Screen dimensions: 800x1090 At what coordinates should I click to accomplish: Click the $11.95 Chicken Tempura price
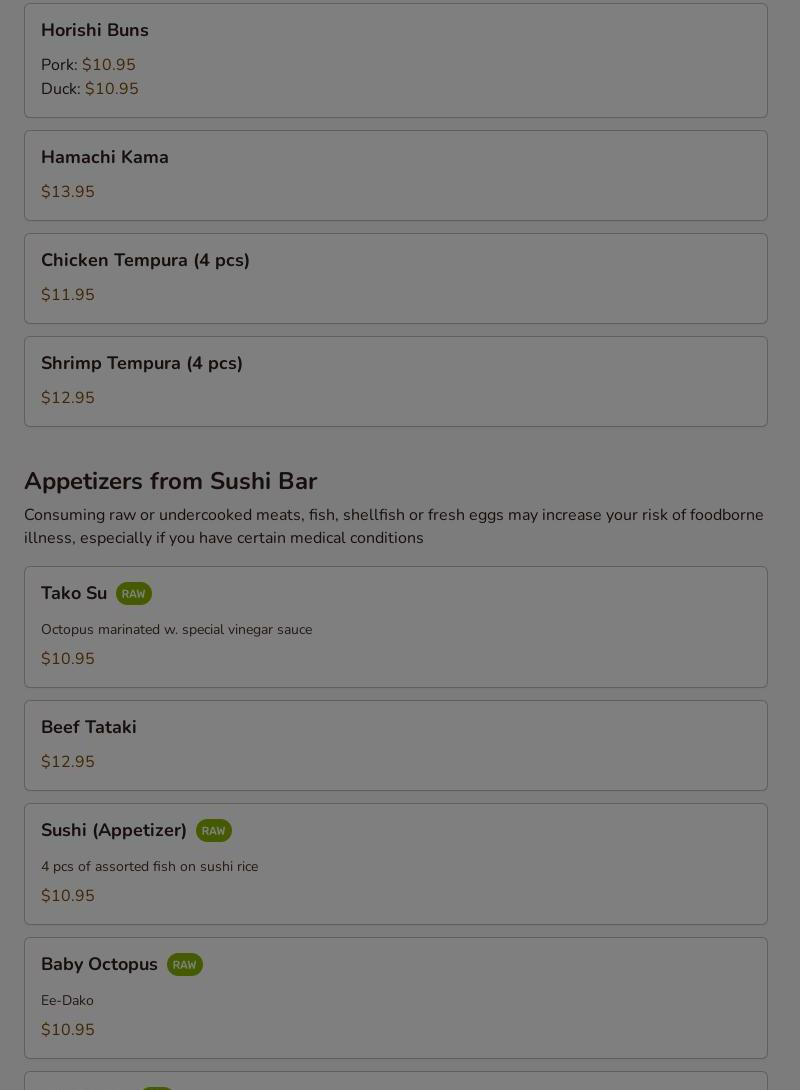point(67,295)
